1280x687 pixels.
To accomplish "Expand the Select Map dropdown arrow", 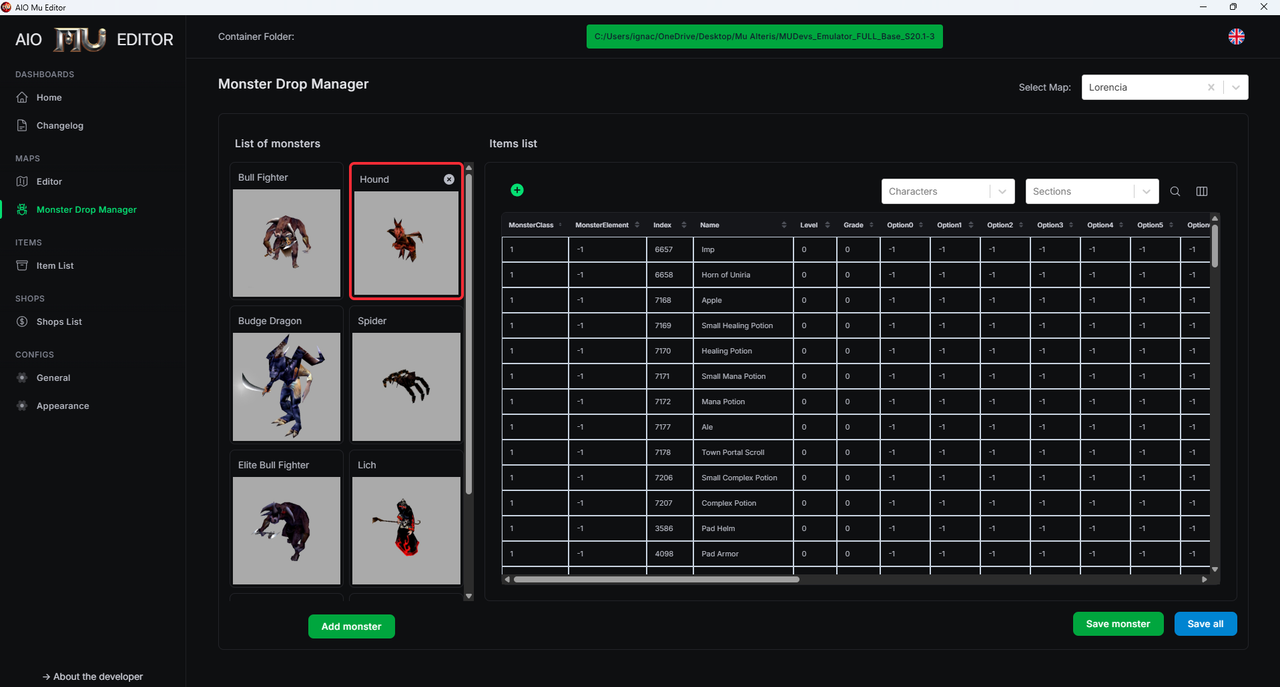I will point(1237,88).
